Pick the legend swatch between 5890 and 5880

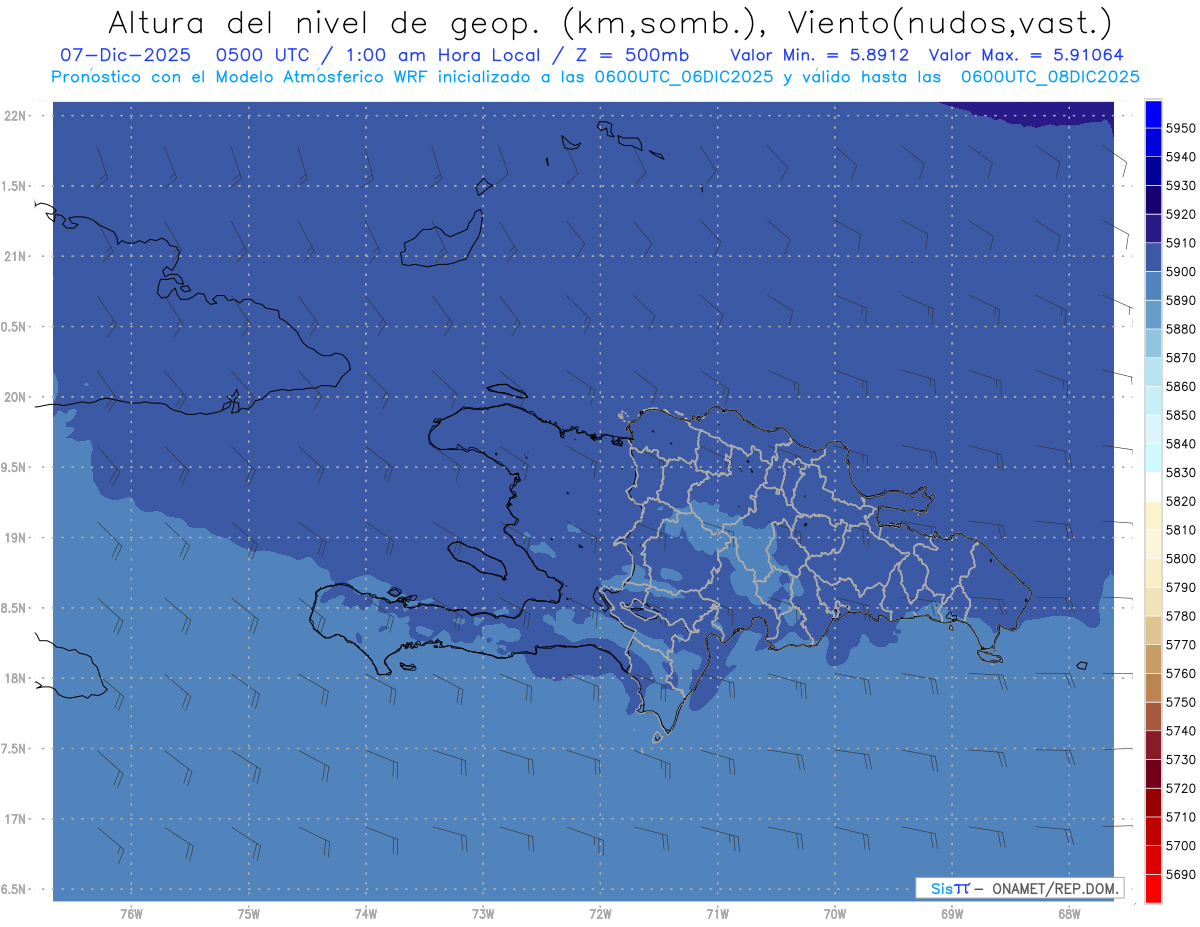pyautogui.click(x=1152, y=314)
